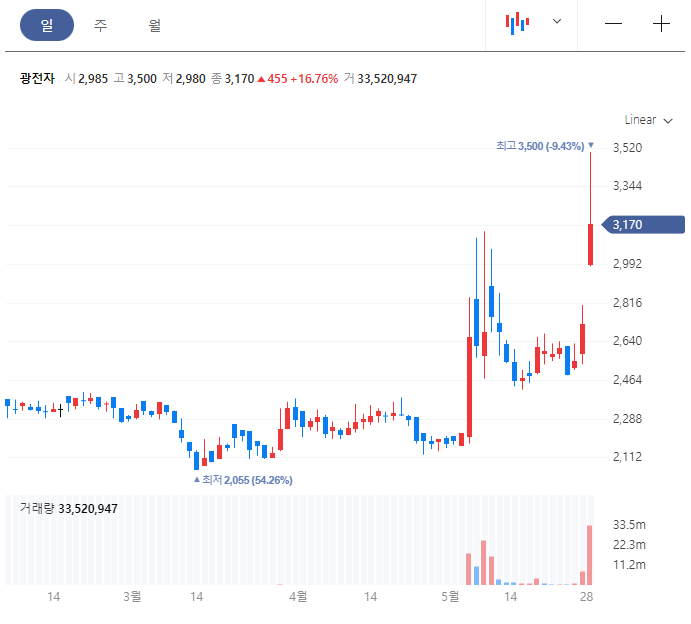Click the high price 3,500 in header
Image resolution: width=691 pixels, height=624 pixels.
point(142,79)
